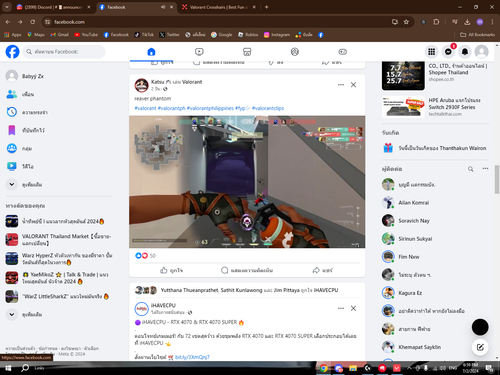Click the #valorantclips hashtag
Viewport: 500px width, 375px height.
268,108
